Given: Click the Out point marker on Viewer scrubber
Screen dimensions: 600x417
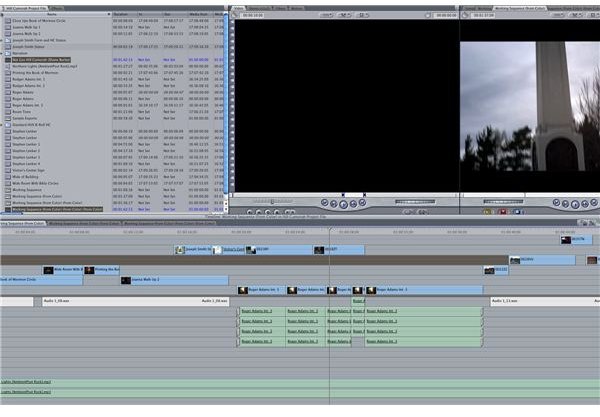Looking at the screenshot, I should click(364, 195).
